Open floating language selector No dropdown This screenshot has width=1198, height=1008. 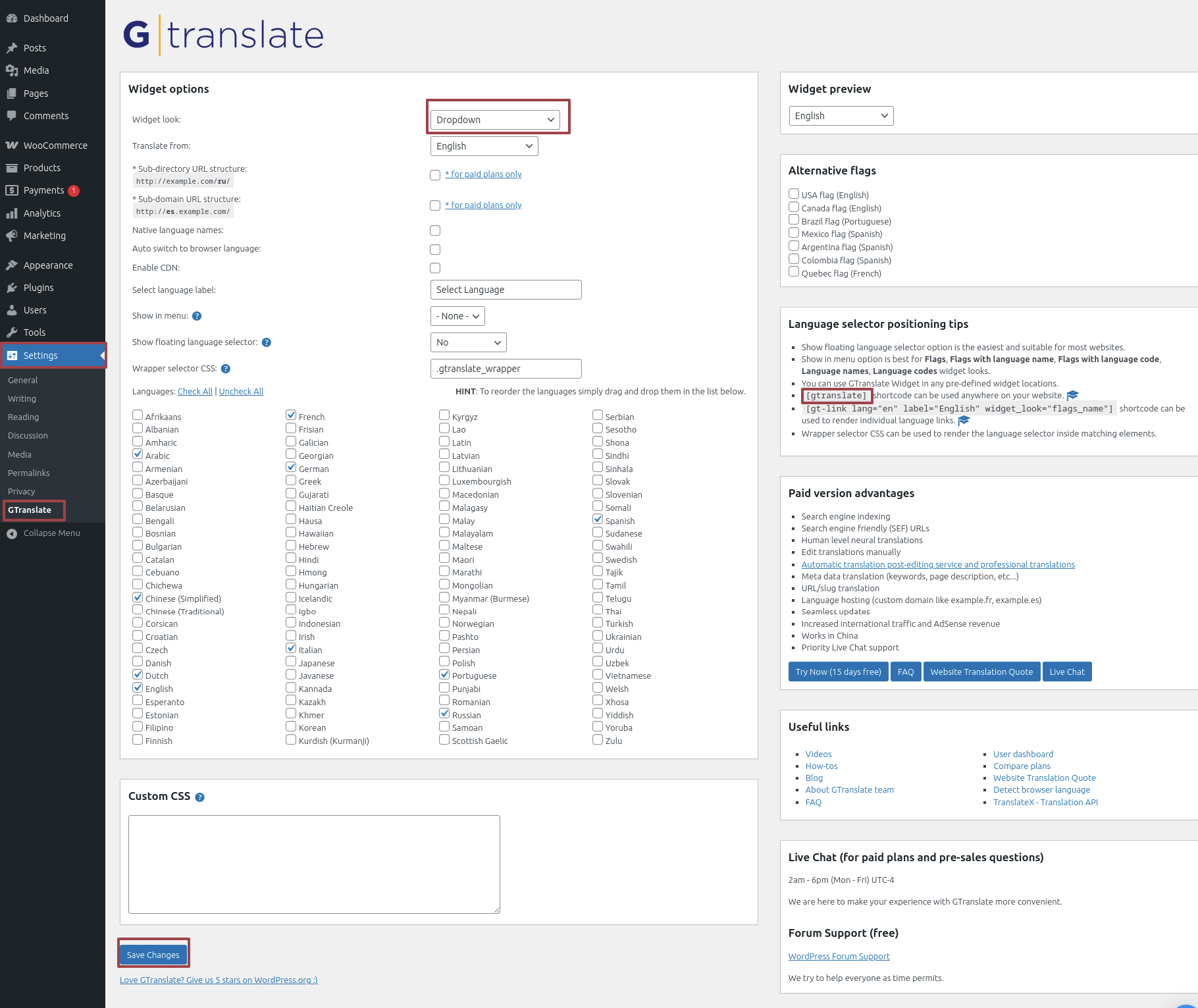tap(469, 342)
